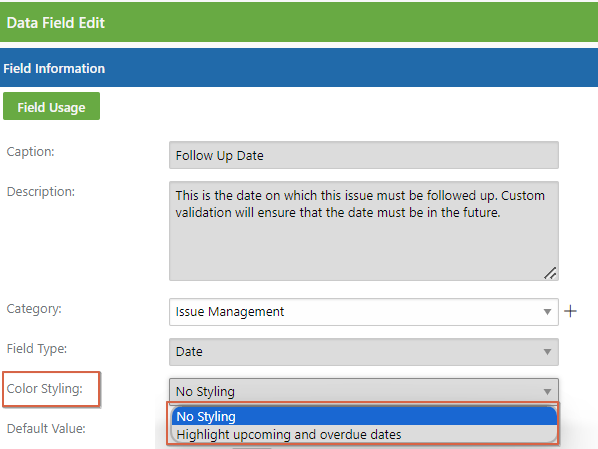
Task: Click the Color Styling dropdown arrow
Action: tap(547, 392)
